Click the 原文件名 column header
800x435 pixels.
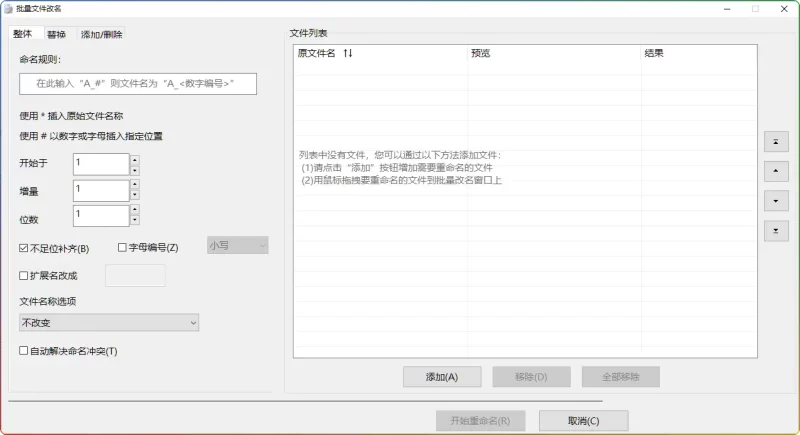click(x=380, y=53)
